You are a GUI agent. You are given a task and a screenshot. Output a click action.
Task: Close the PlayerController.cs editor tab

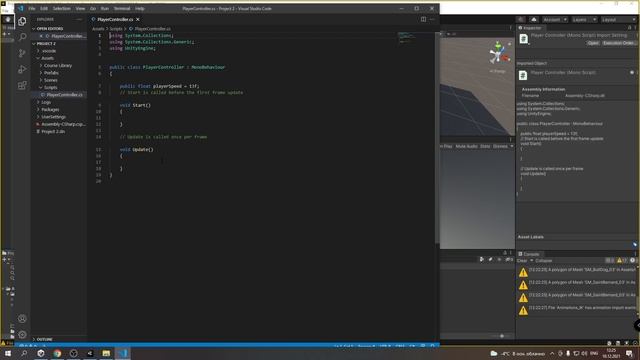pyautogui.click(x=138, y=19)
